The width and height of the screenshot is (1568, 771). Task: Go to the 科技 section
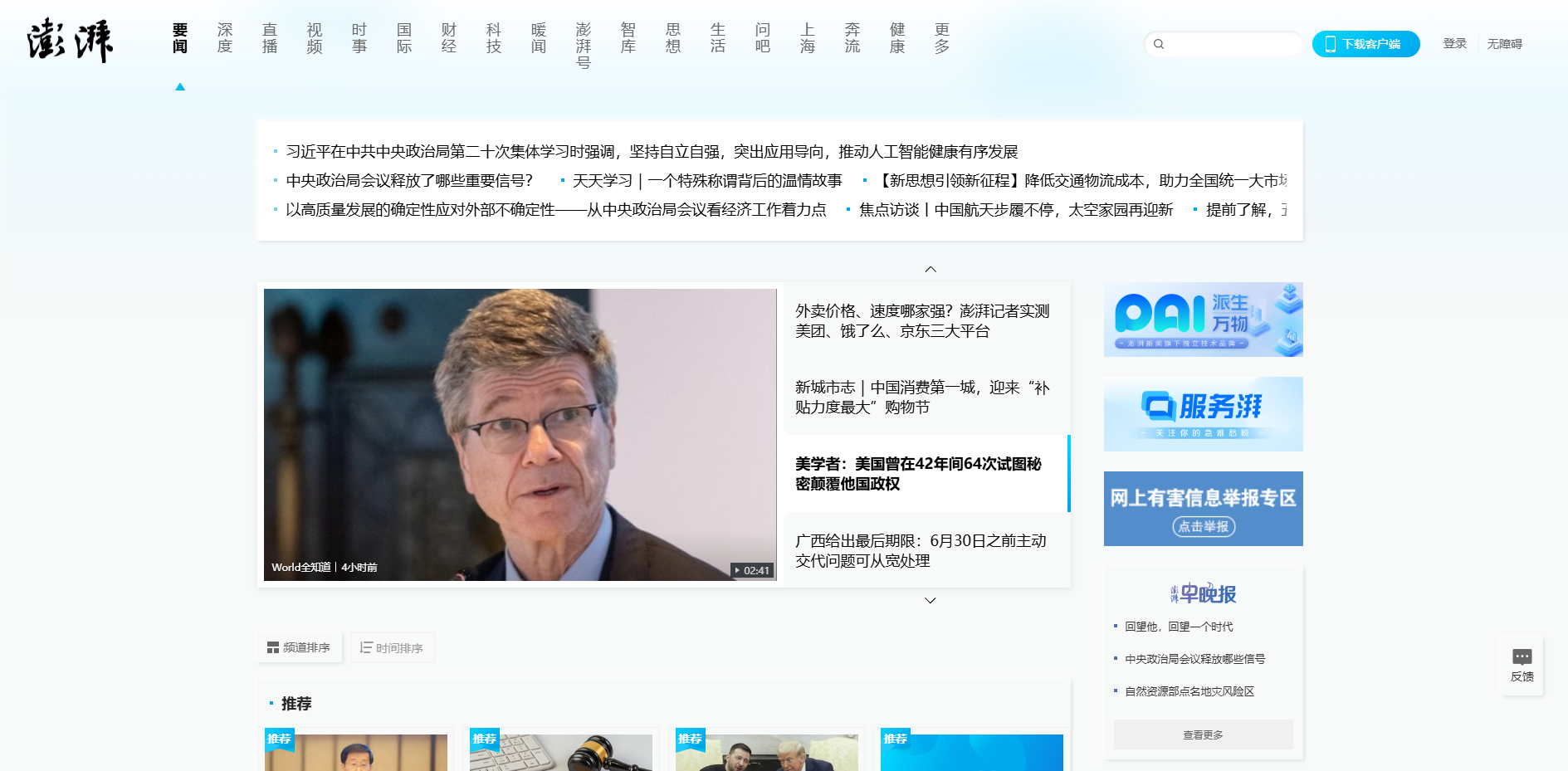tap(494, 38)
